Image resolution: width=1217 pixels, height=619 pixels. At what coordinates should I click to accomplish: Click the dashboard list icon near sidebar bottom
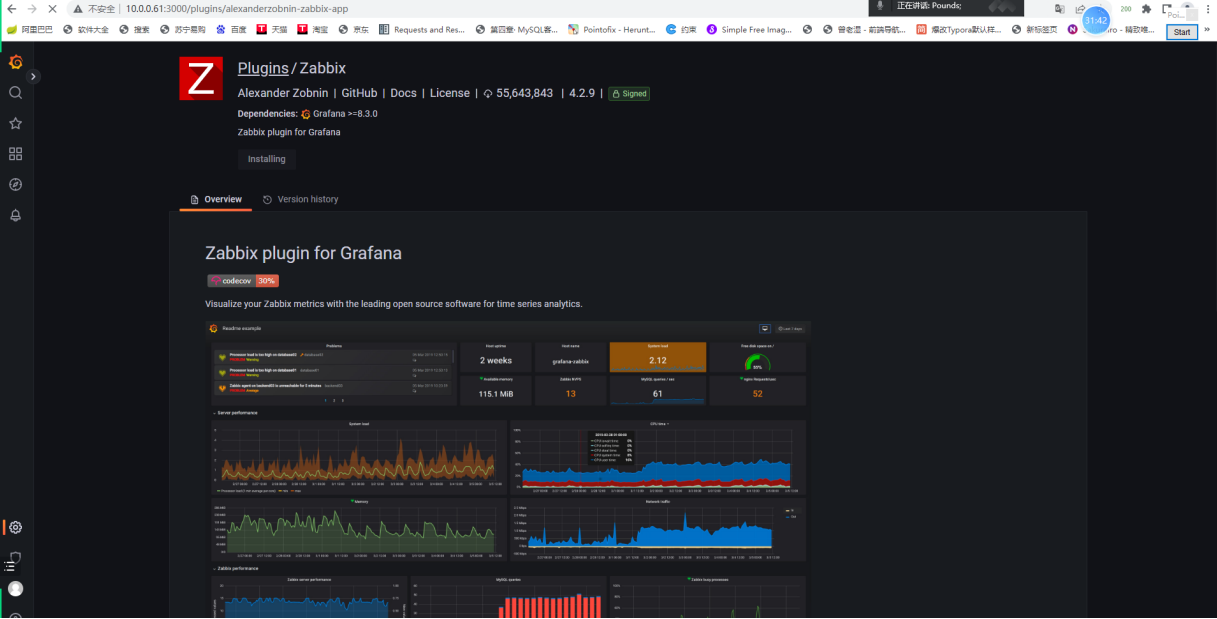[x=9, y=566]
